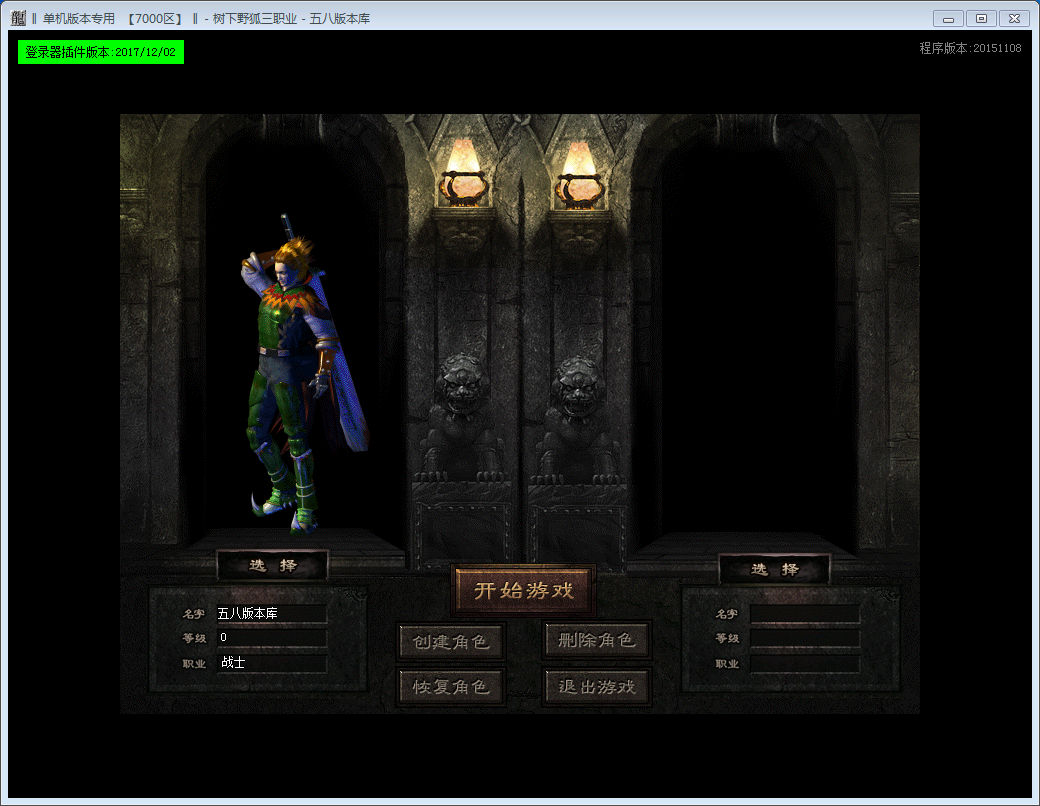Click the 删除角色 delete character button
This screenshot has height=806, width=1040.
tap(597, 640)
